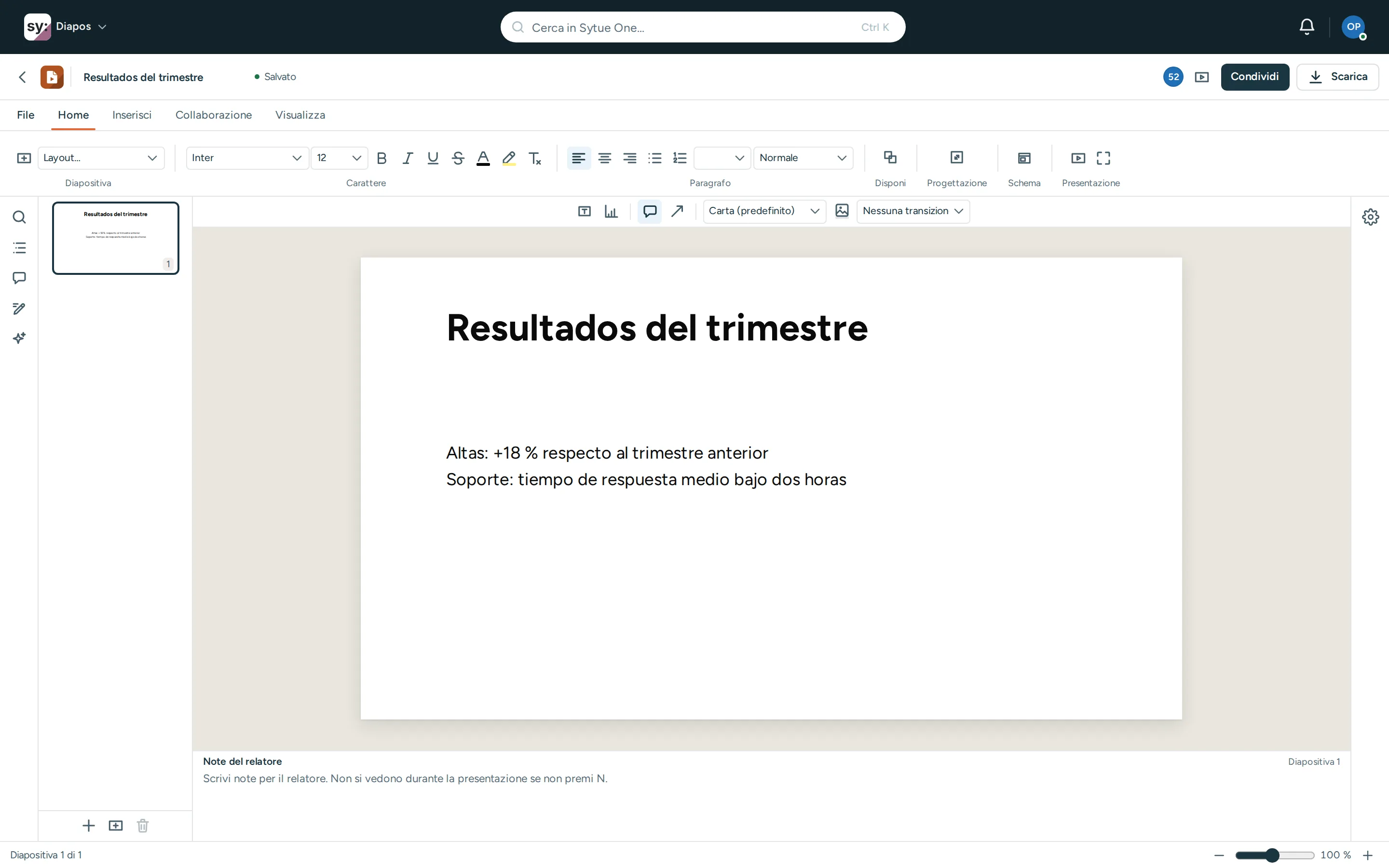
Task: Toggle bold formatting
Action: click(x=381, y=158)
